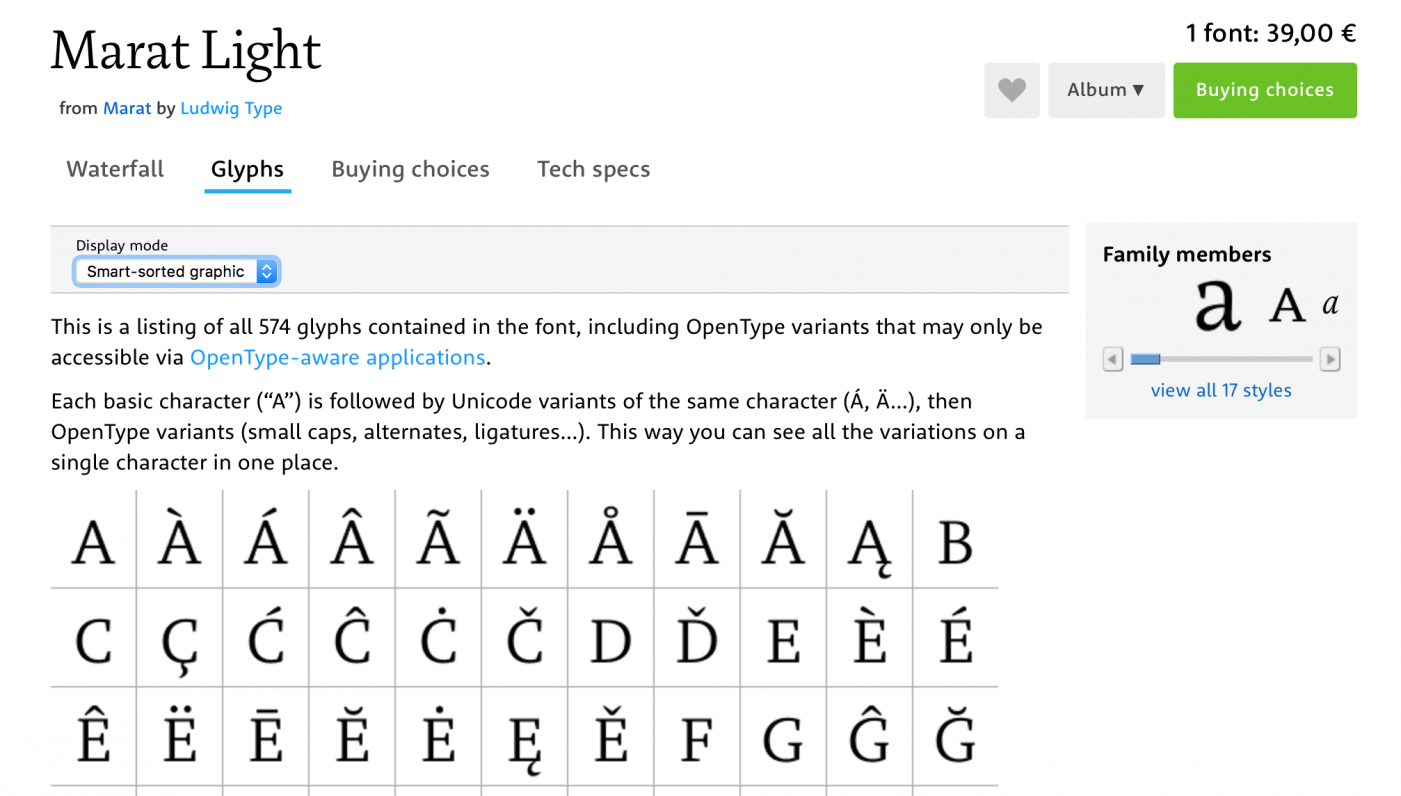Select the Ä (A dieresis) glyph
This screenshot has width=1401, height=796.
click(524, 539)
